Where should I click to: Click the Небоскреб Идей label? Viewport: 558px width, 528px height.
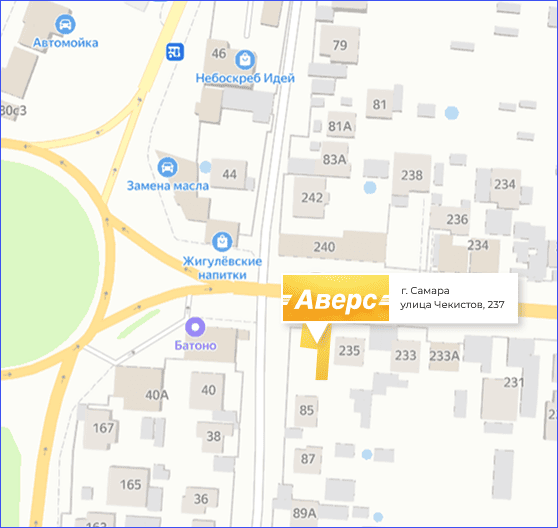pyautogui.click(x=245, y=78)
